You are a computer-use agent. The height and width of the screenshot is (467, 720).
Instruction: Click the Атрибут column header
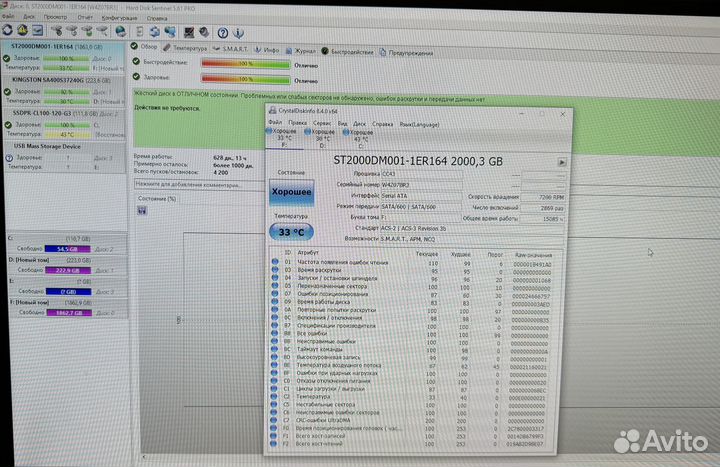point(308,253)
